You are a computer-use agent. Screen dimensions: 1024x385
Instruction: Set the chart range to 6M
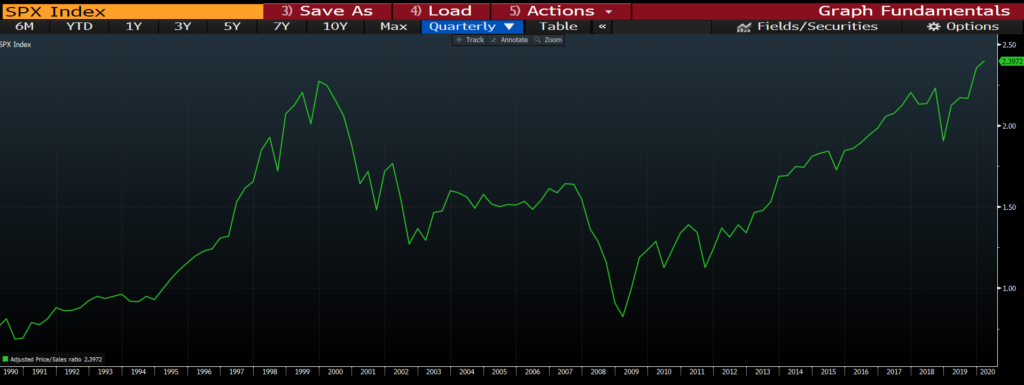[24, 27]
